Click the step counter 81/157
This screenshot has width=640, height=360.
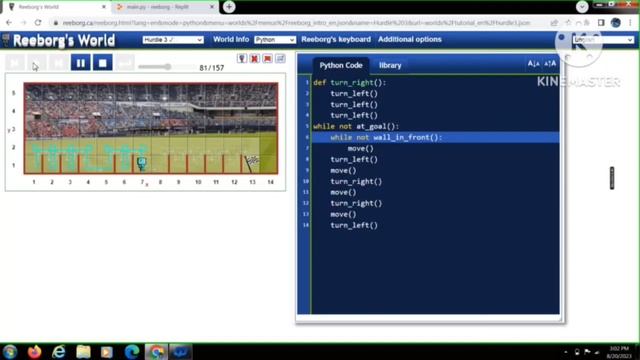(211, 68)
